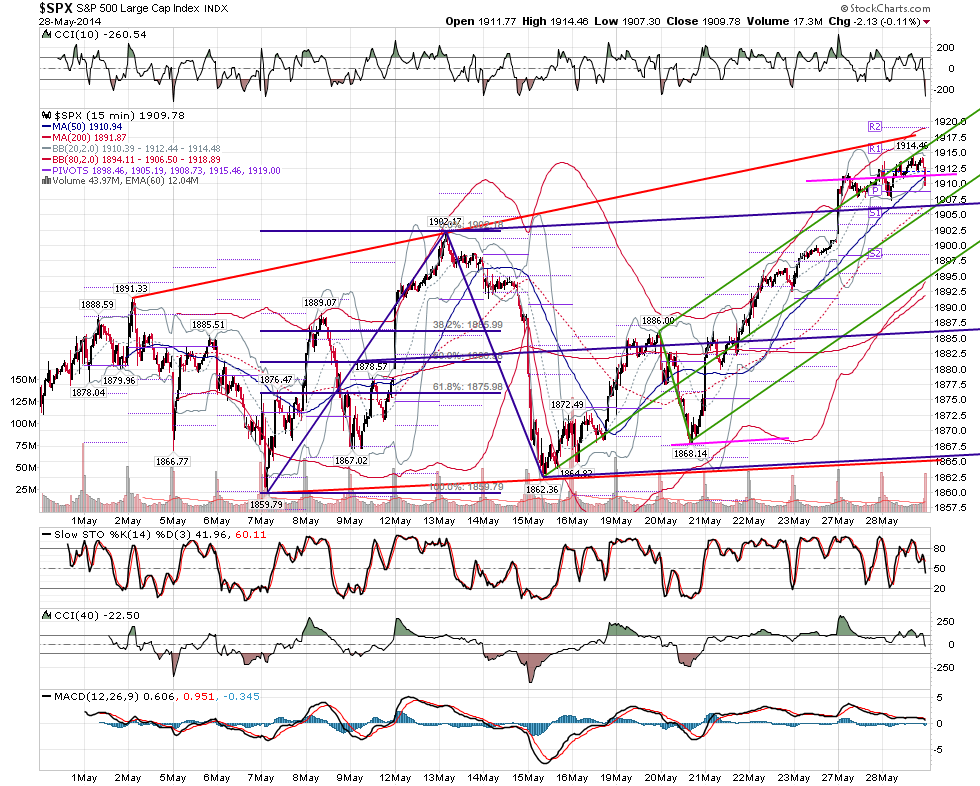Select the P pivot point marker

point(876,190)
